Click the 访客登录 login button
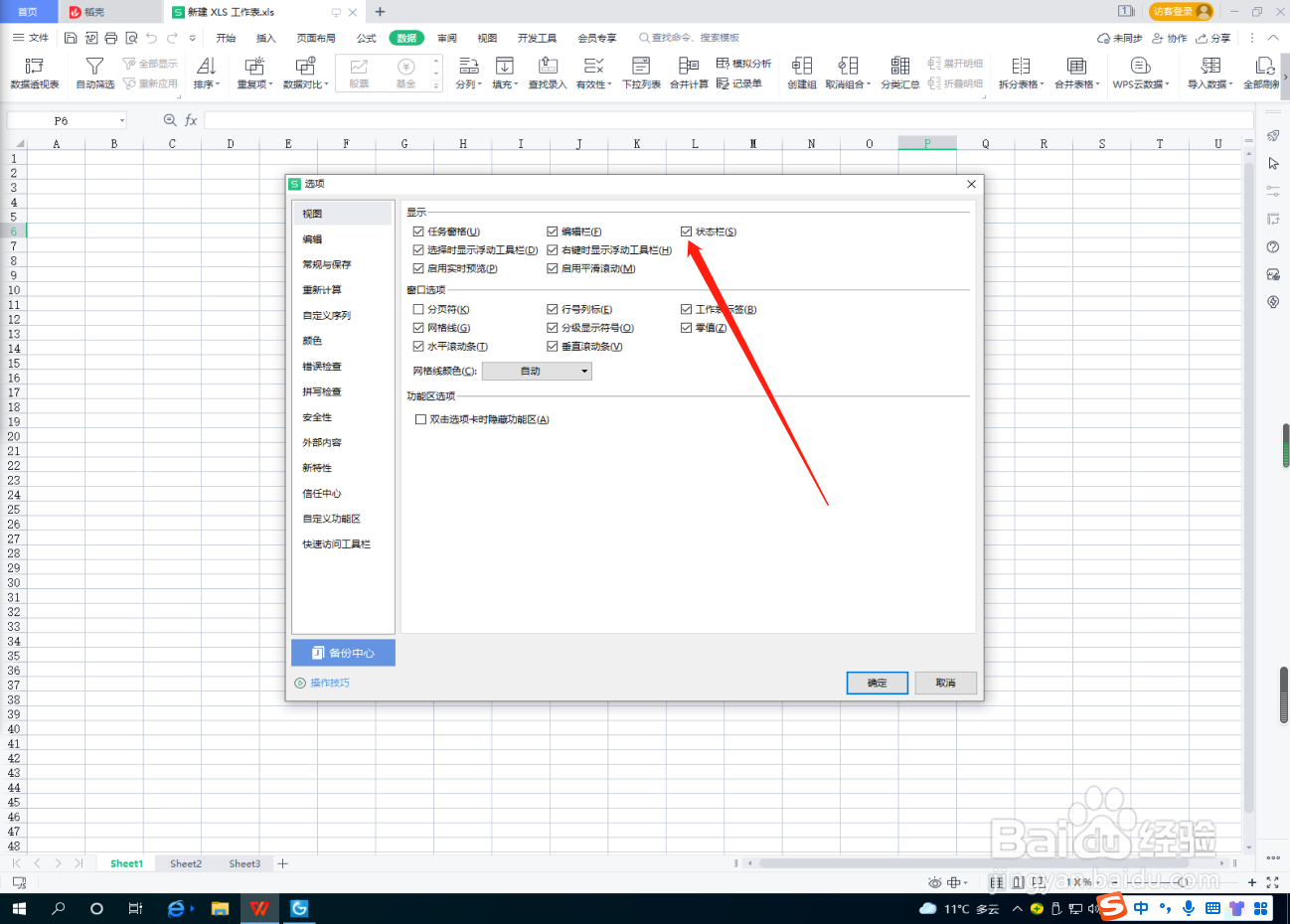This screenshot has height=924, width=1290. [1181, 11]
